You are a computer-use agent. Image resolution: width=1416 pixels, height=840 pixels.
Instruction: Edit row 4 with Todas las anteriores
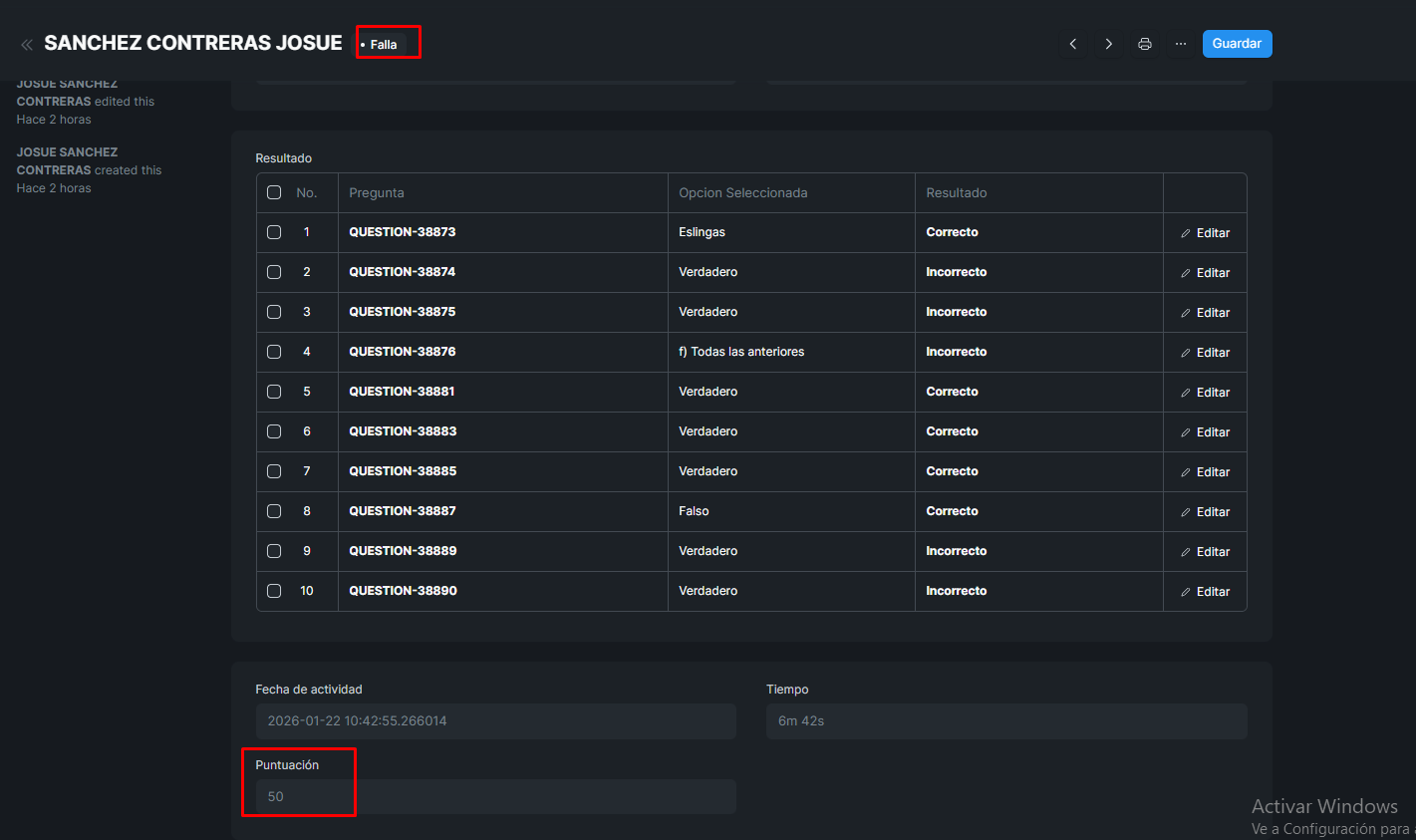pyautogui.click(x=1205, y=353)
